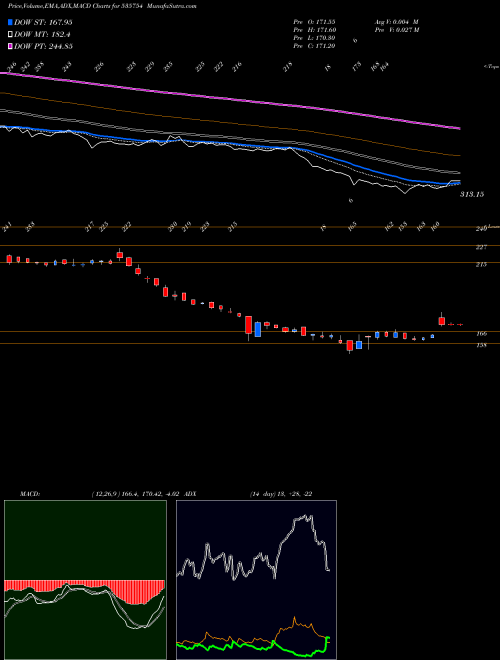Click the latest tall red candle at right
This screenshot has height=660, width=500.
click(441, 321)
